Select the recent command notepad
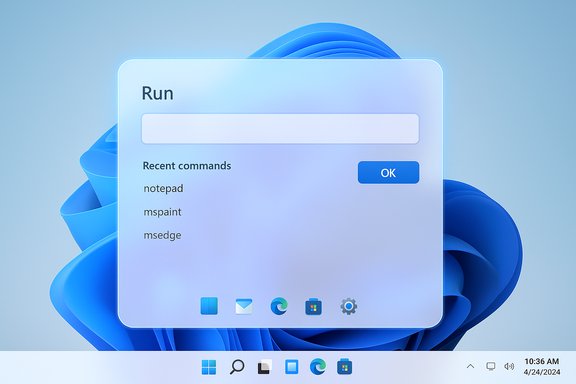The image size is (576, 384). (x=163, y=189)
